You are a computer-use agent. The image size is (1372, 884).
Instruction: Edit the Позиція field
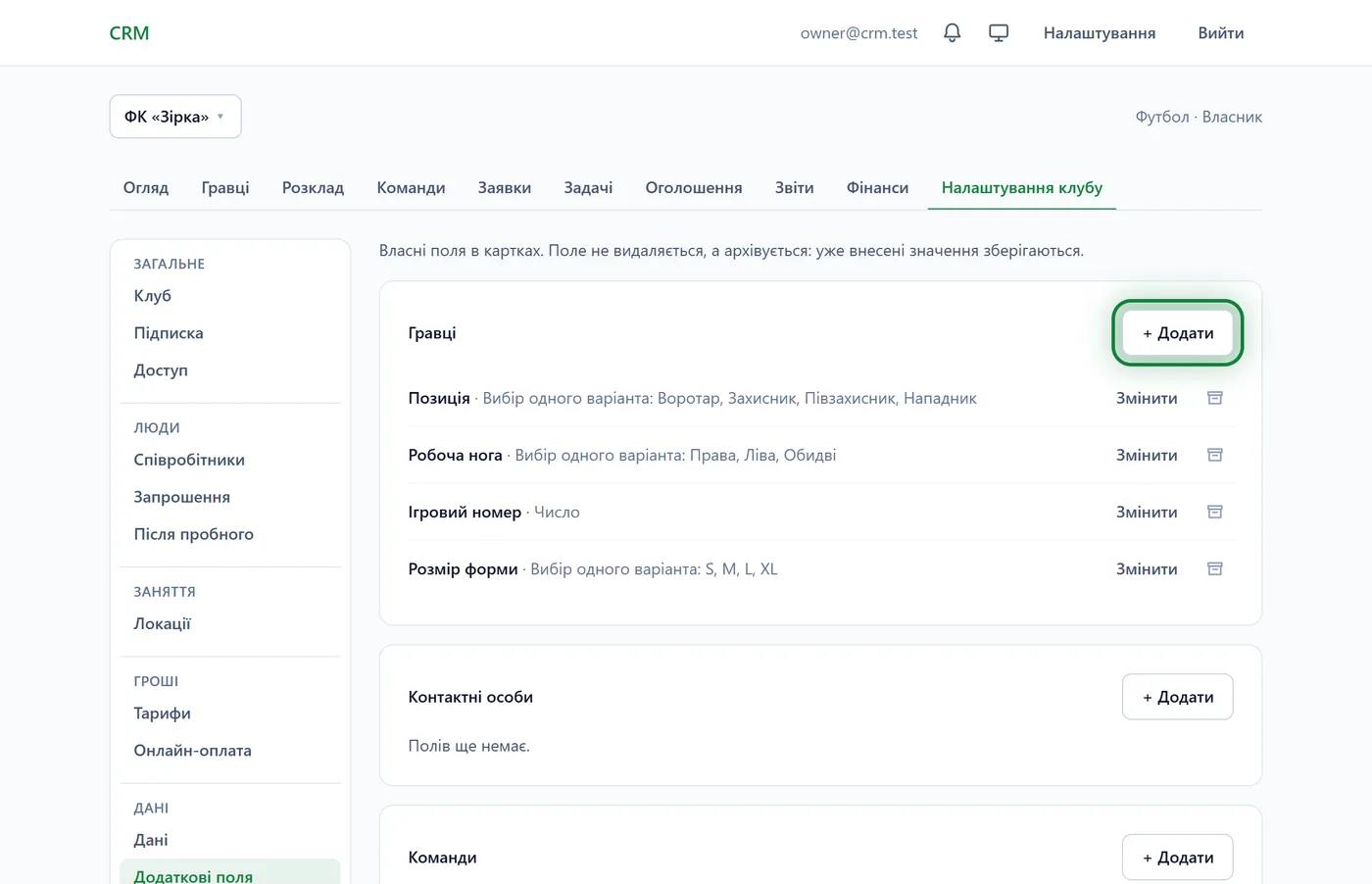point(1147,398)
